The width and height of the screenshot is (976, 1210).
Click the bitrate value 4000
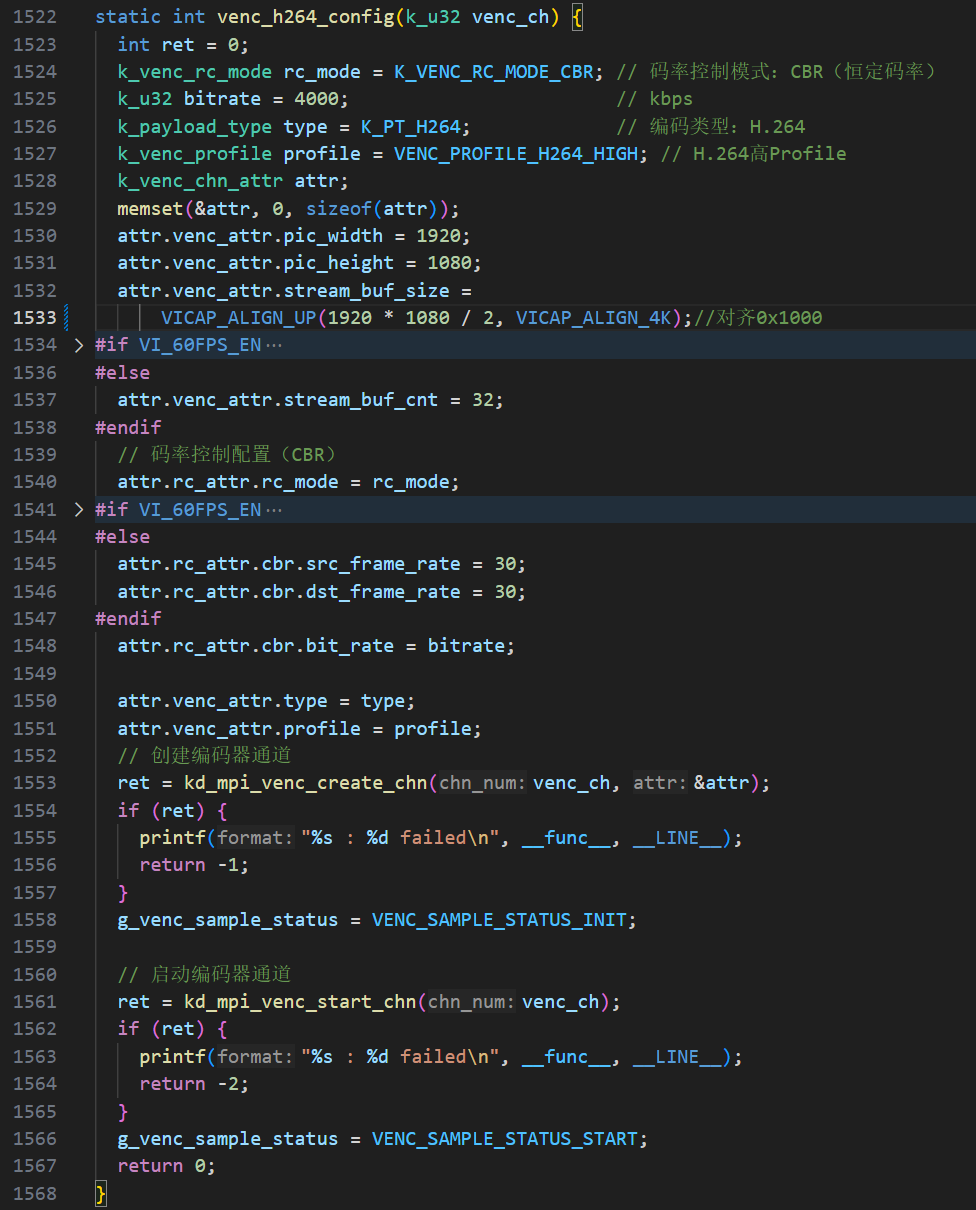pos(317,99)
